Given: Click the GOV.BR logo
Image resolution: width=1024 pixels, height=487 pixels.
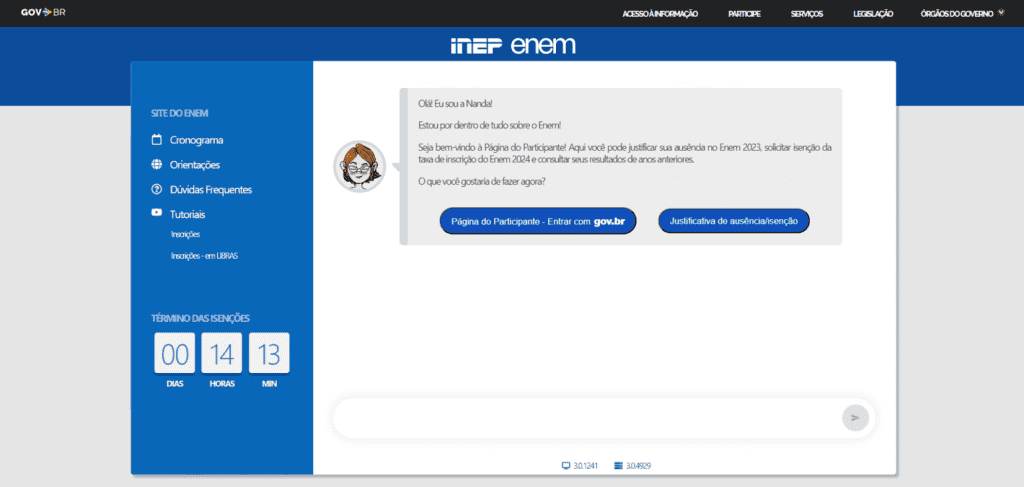Looking at the screenshot, I should pyautogui.click(x=43, y=12).
